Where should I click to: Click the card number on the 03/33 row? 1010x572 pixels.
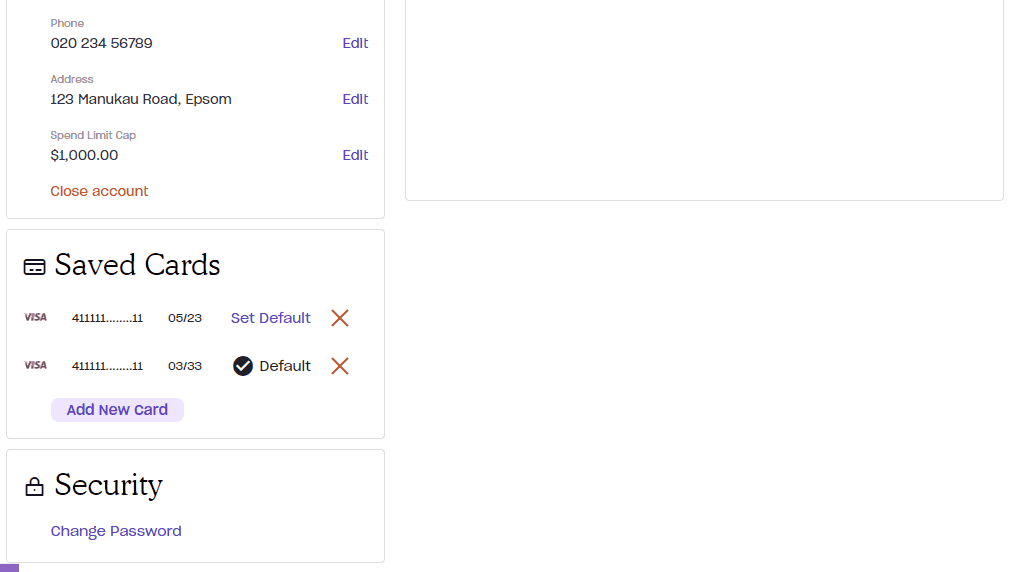pyautogui.click(x=107, y=367)
